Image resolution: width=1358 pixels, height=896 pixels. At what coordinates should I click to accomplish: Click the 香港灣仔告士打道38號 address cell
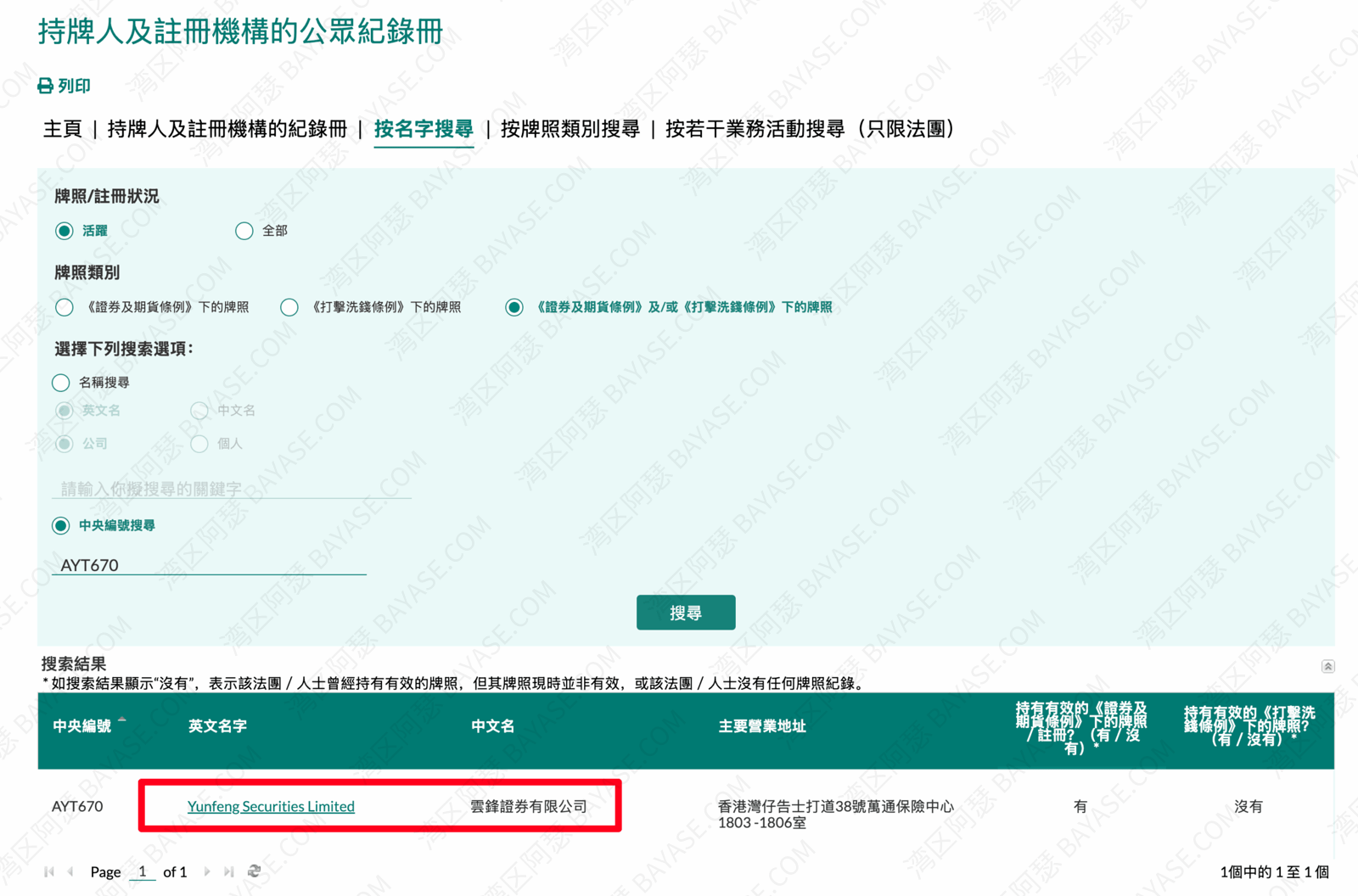[x=836, y=815]
